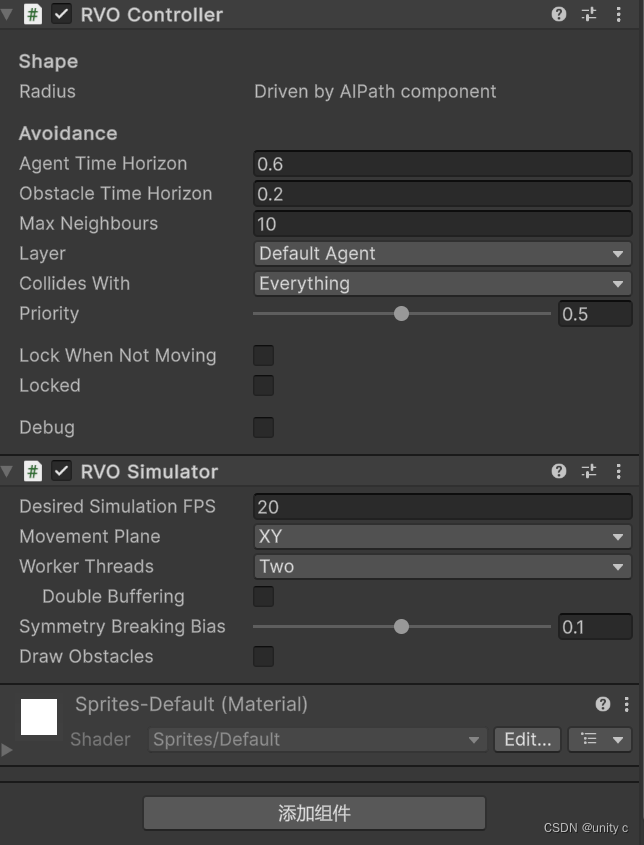Enable Double Buffering under Worker Threads
Viewport: 644px width, 845px height.
pyautogui.click(x=263, y=596)
